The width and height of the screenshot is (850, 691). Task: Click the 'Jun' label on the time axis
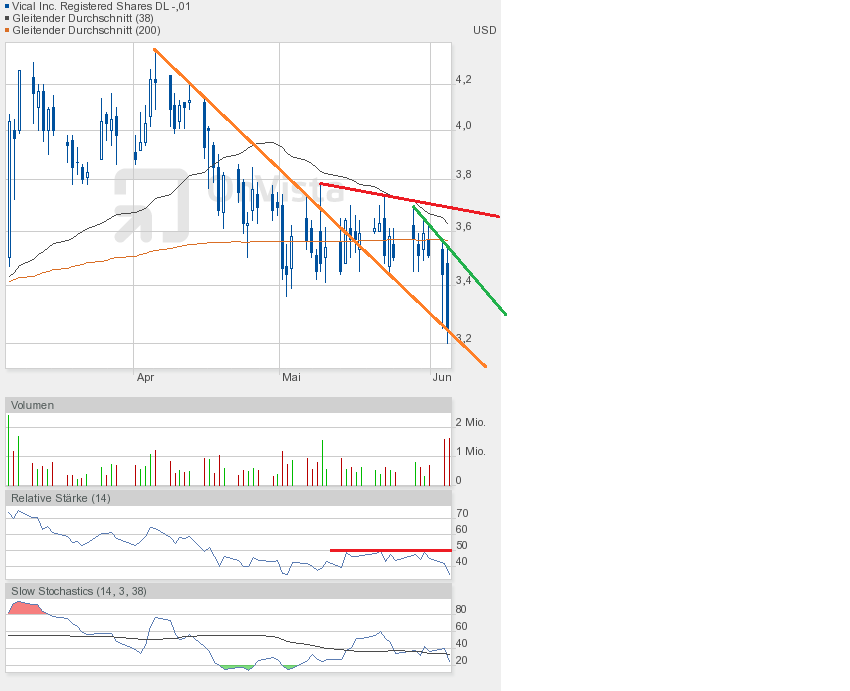(442, 377)
